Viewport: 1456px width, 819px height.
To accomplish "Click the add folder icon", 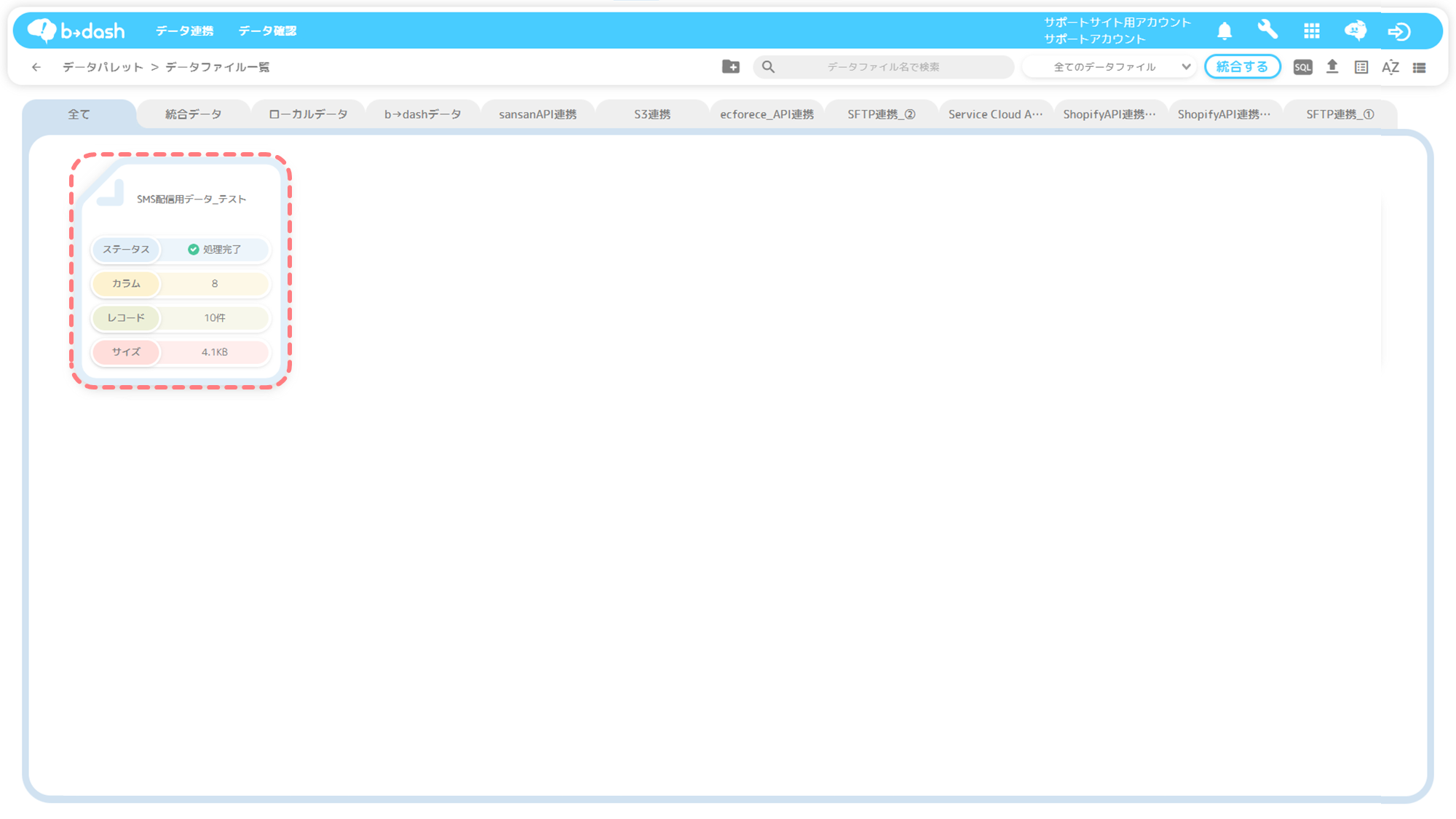I will (x=731, y=67).
